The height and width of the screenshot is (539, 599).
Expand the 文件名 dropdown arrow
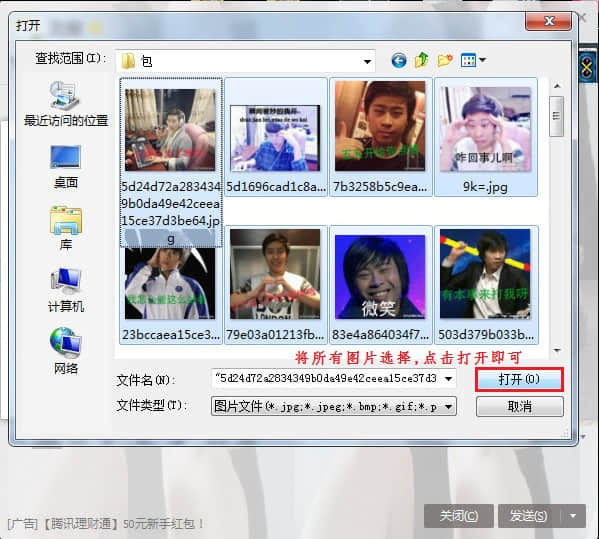(x=449, y=379)
